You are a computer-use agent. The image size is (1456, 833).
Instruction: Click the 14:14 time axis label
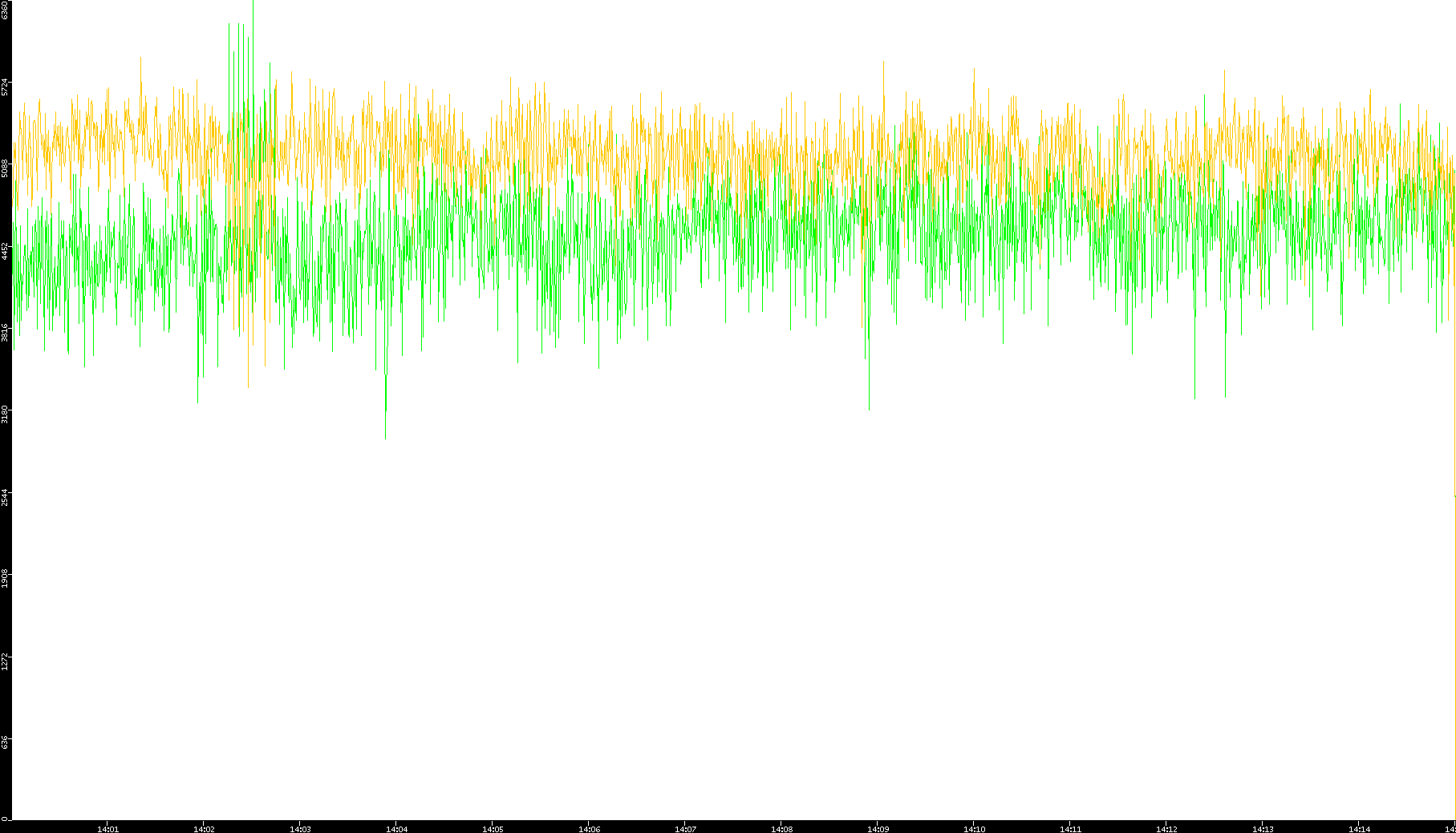pyautogui.click(x=1359, y=829)
